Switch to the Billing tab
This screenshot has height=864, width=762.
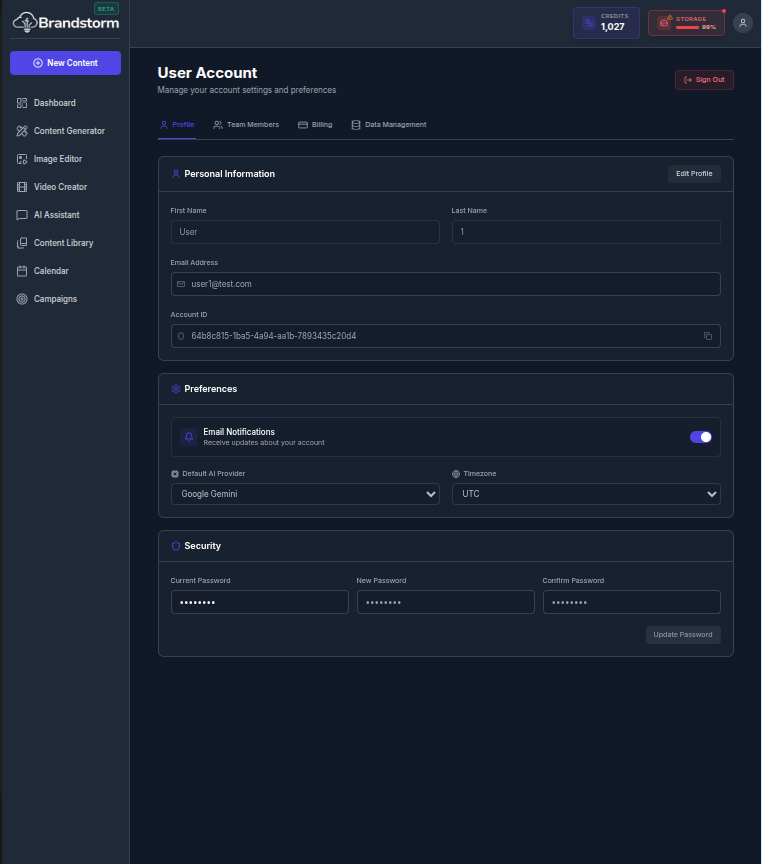315,125
